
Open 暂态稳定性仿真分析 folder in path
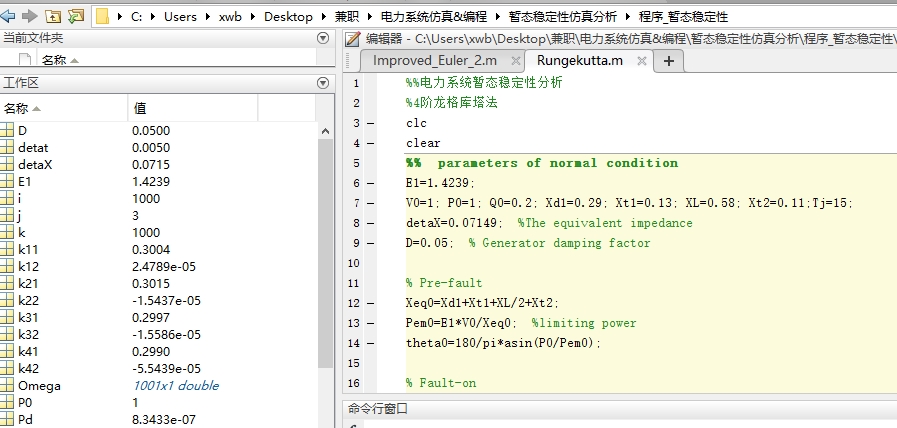click(563, 17)
